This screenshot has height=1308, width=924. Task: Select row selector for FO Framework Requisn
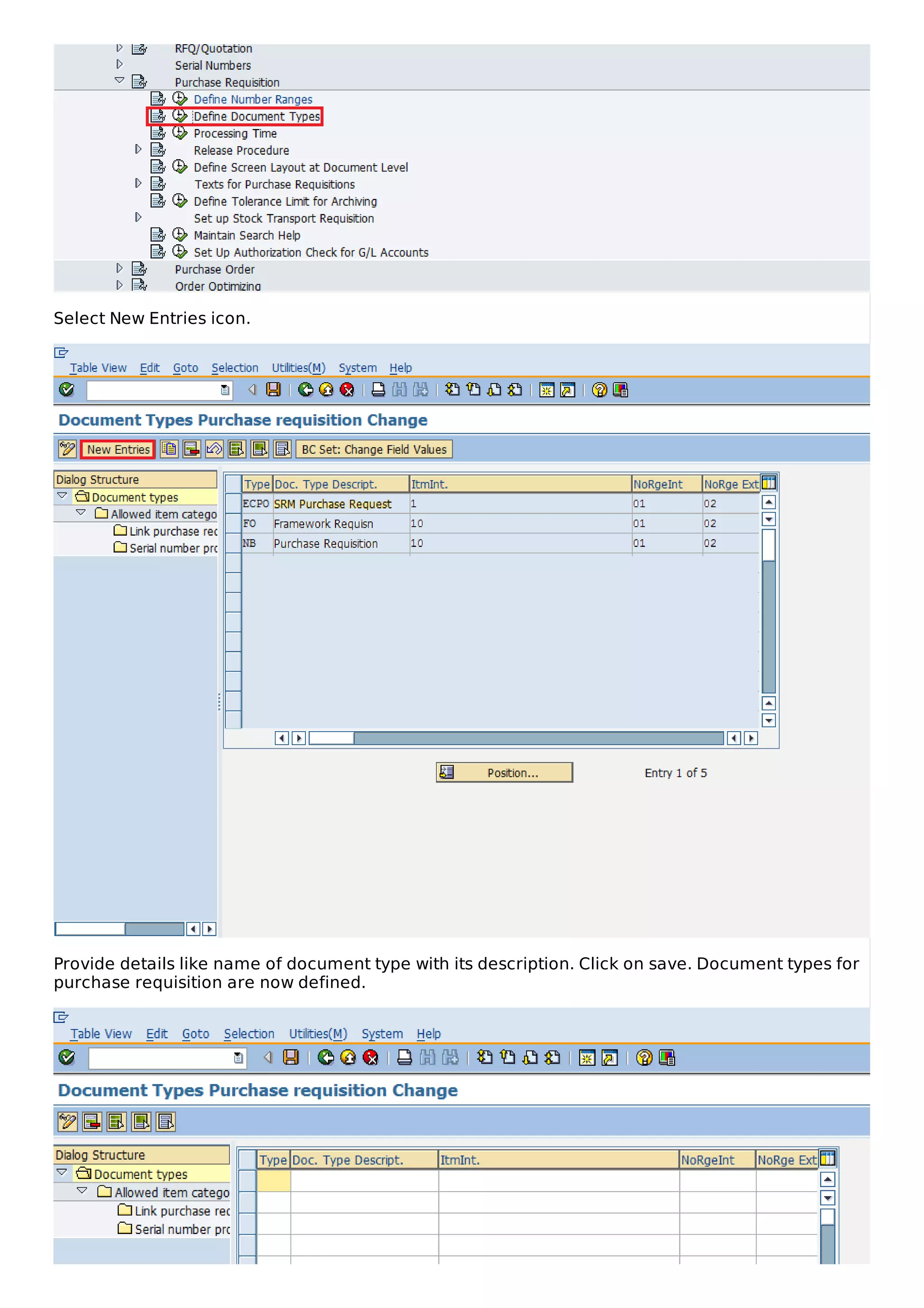(233, 523)
